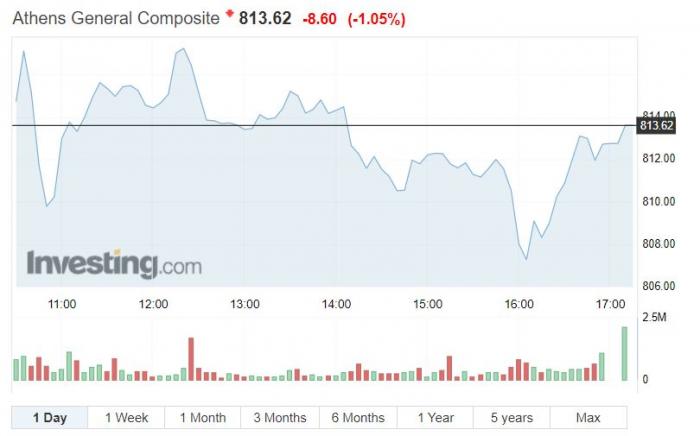Click the tallest green volume bar at far right
Image resolution: width=700 pixels, height=436 pixels.
point(625,354)
